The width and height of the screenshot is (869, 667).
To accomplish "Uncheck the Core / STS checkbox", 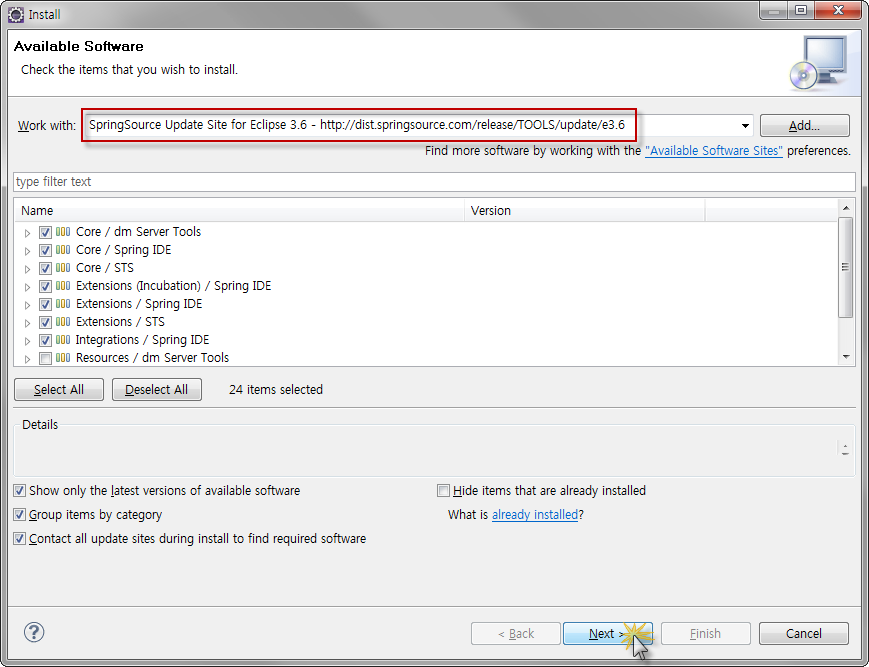I will pos(45,268).
